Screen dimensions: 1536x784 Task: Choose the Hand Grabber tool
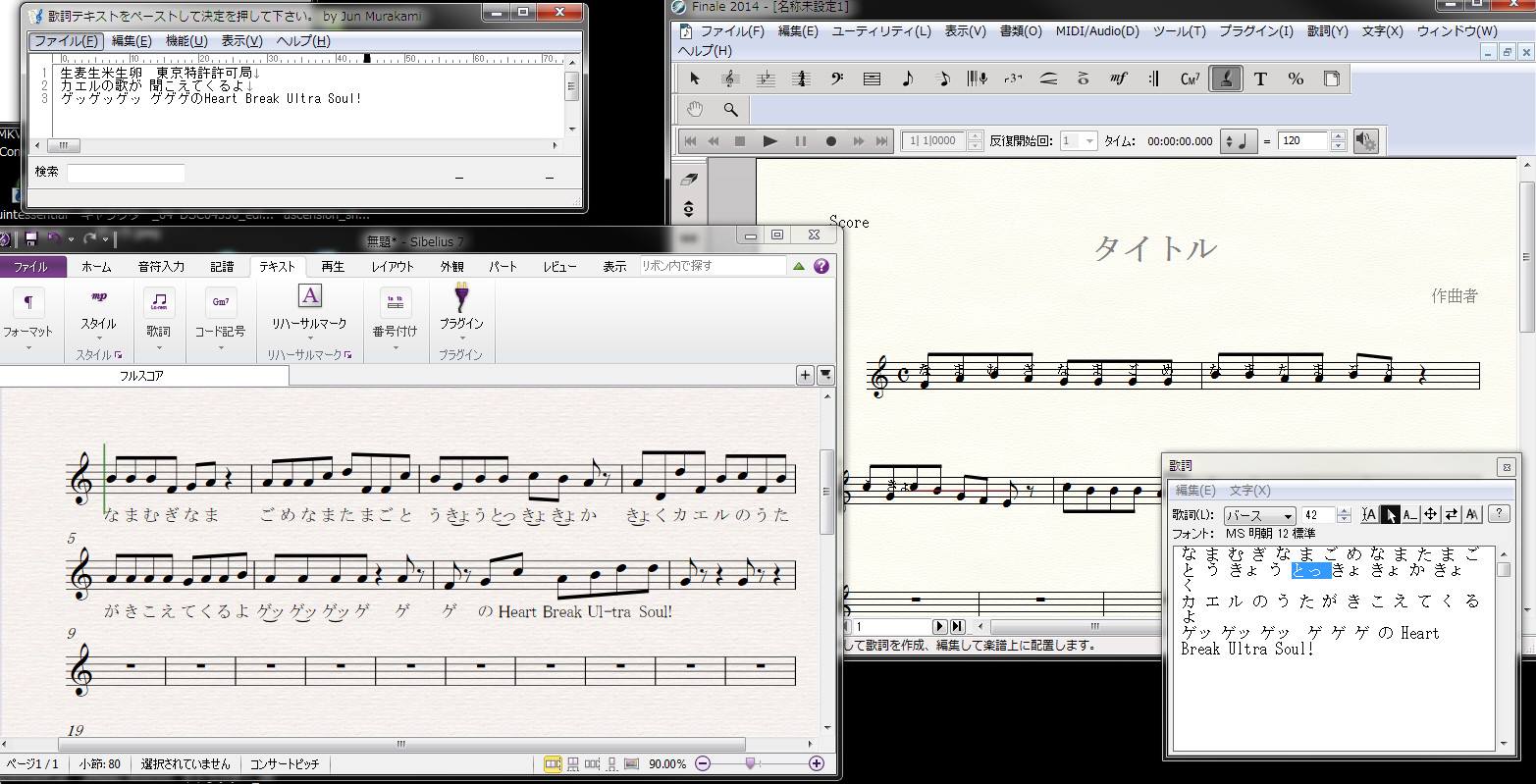(695, 109)
